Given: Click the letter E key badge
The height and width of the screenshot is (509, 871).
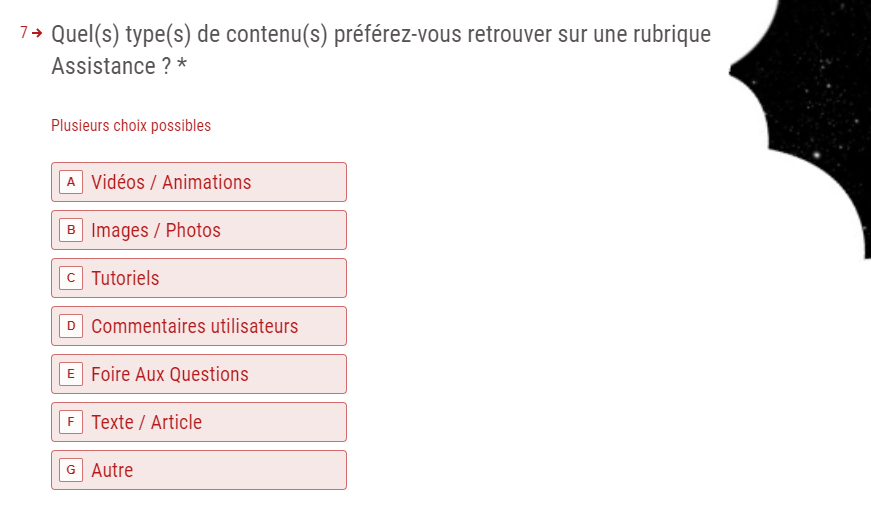Looking at the screenshot, I should pyautogui.click(x=70, y=374).
